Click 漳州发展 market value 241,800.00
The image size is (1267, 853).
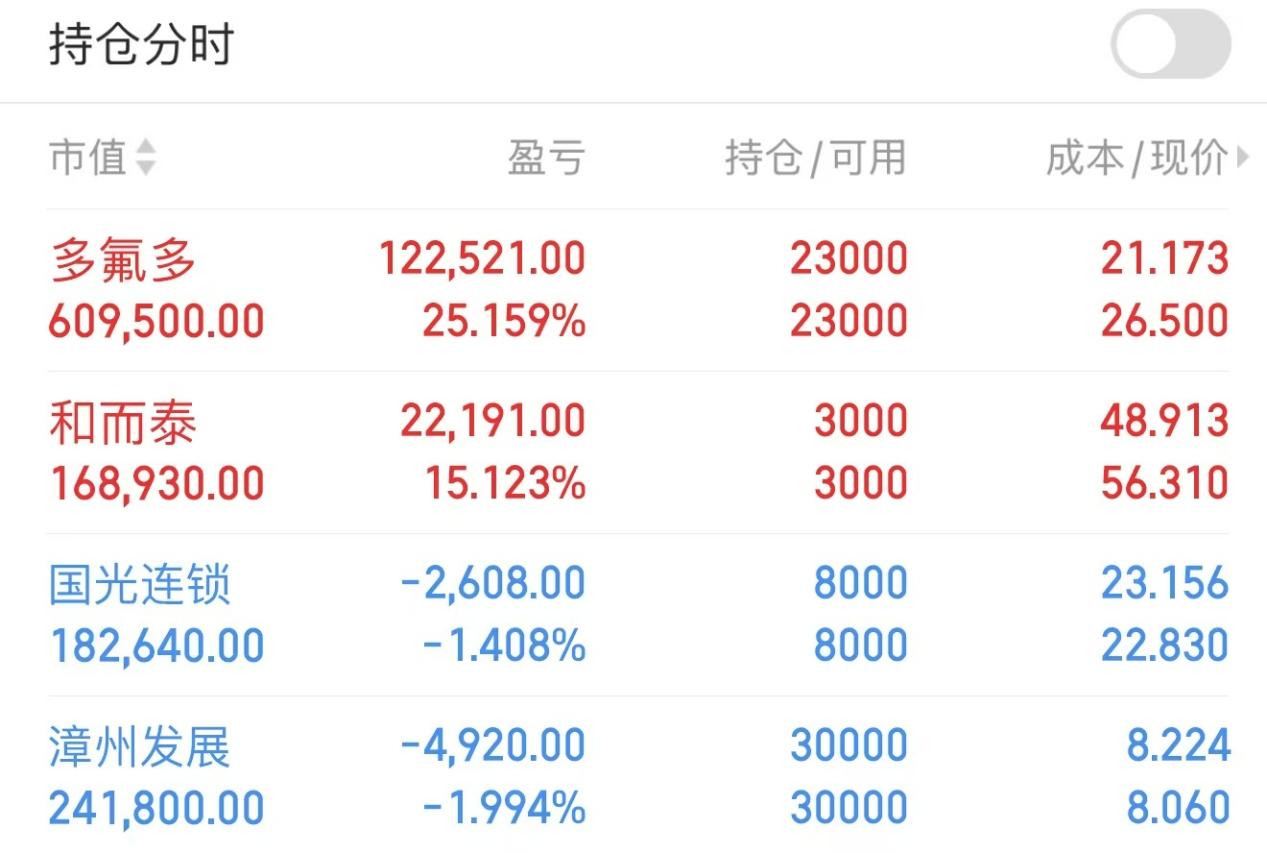pyautogui.click(x=157, y=808)
